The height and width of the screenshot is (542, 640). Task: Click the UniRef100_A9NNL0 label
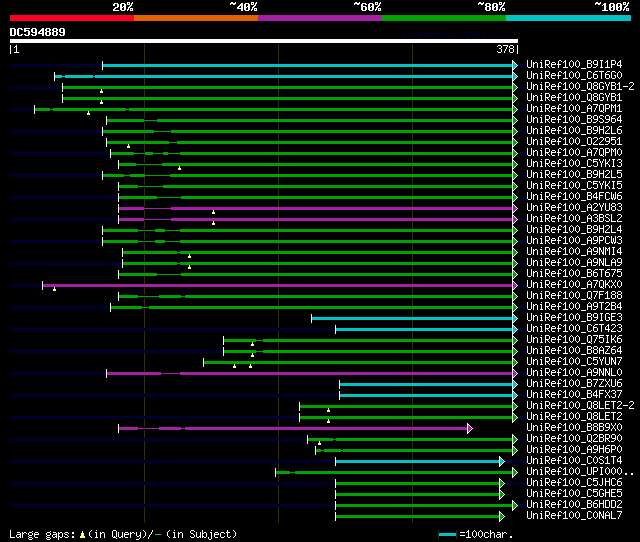(574, 373)
